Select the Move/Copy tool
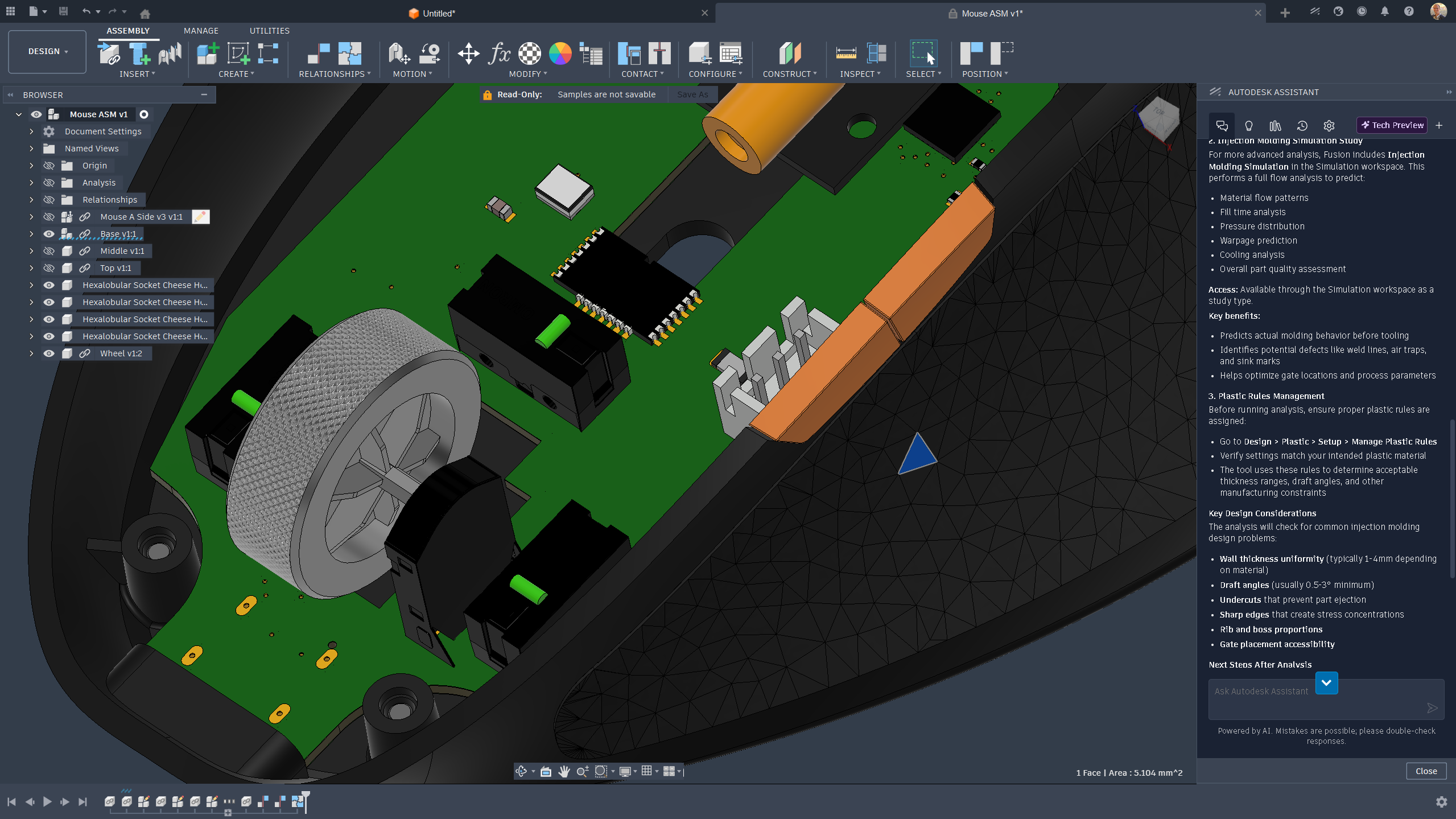 (468, 54)
